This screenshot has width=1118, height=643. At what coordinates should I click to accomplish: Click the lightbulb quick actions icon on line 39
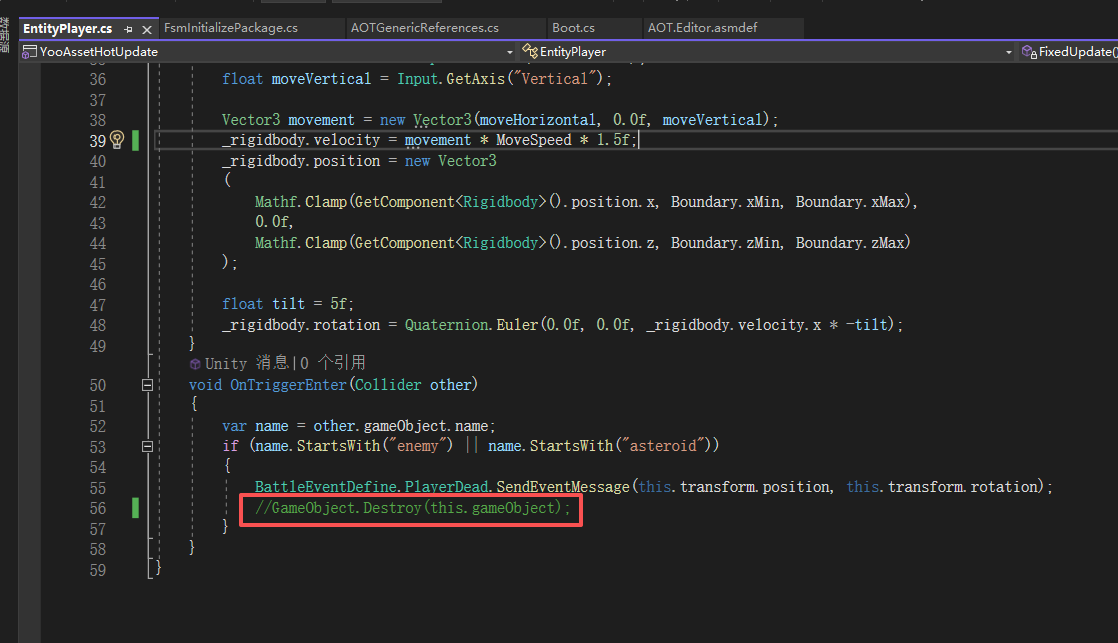(117, 139)
